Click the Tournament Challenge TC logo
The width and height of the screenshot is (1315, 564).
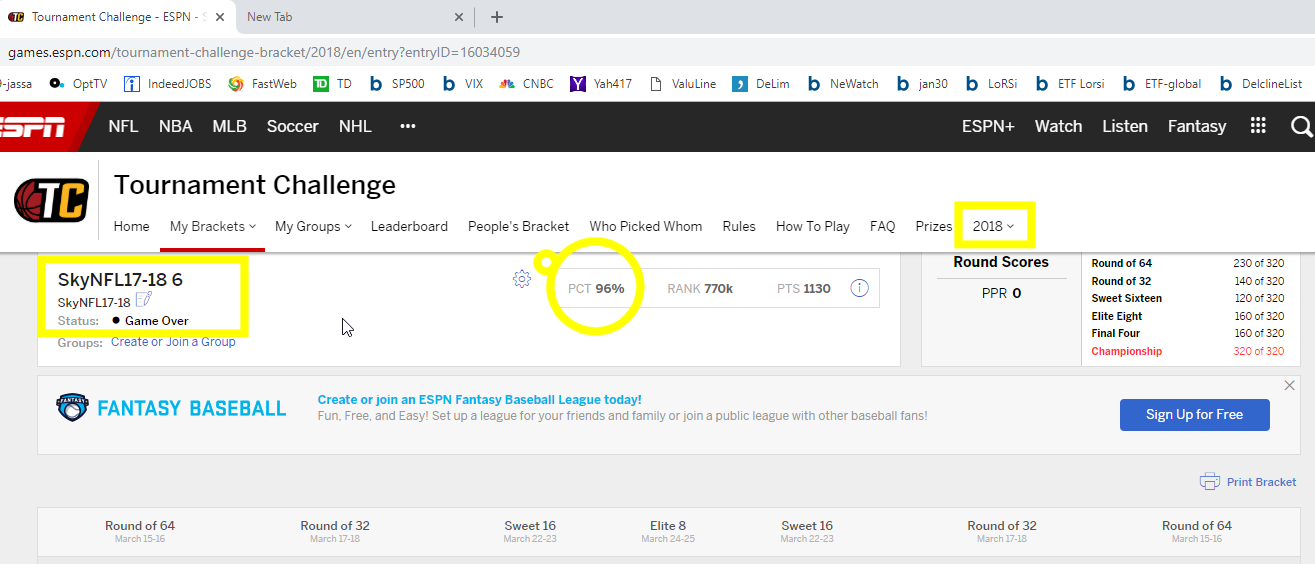(51, 200)
